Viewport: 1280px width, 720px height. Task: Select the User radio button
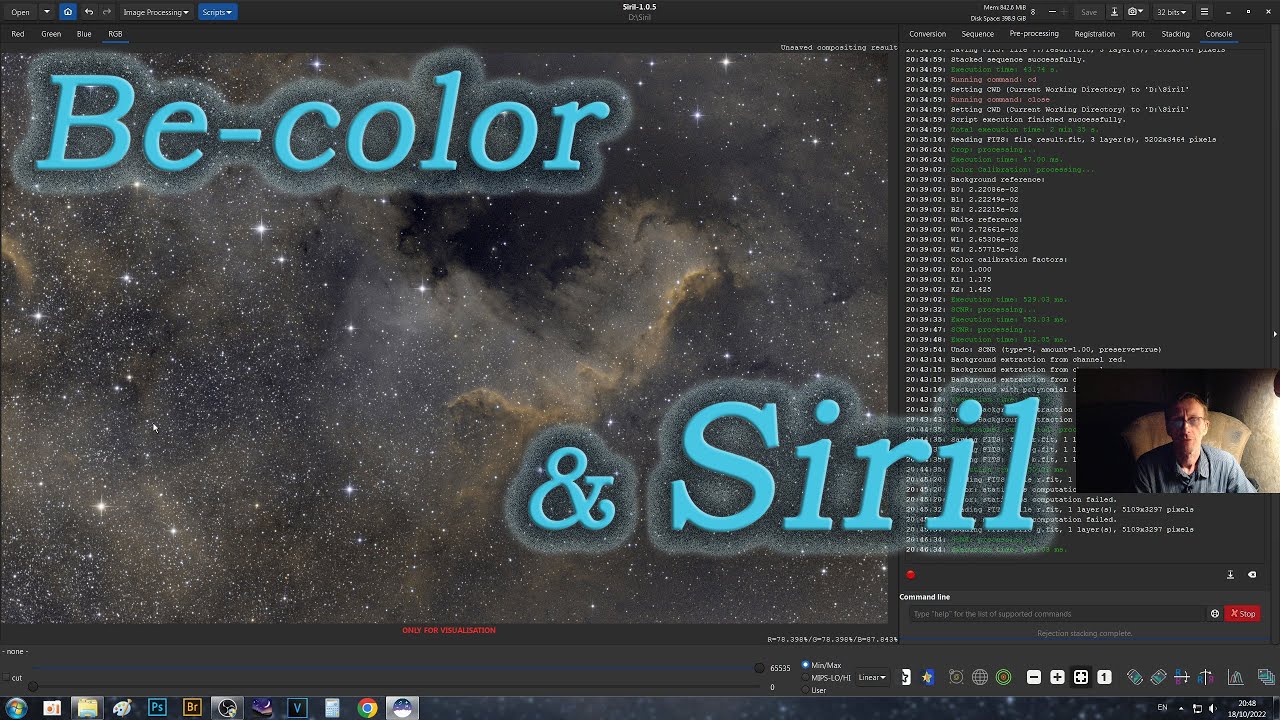click(806, 690)
